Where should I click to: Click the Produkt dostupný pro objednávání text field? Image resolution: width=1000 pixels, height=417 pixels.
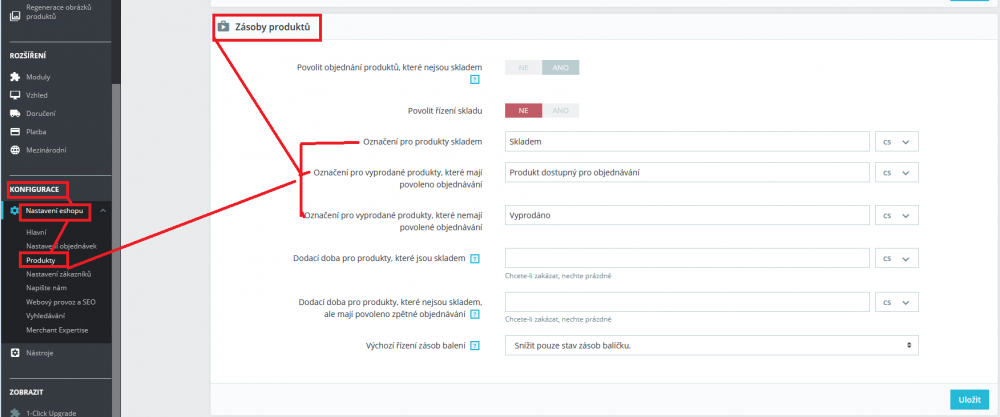coord(688,172)
